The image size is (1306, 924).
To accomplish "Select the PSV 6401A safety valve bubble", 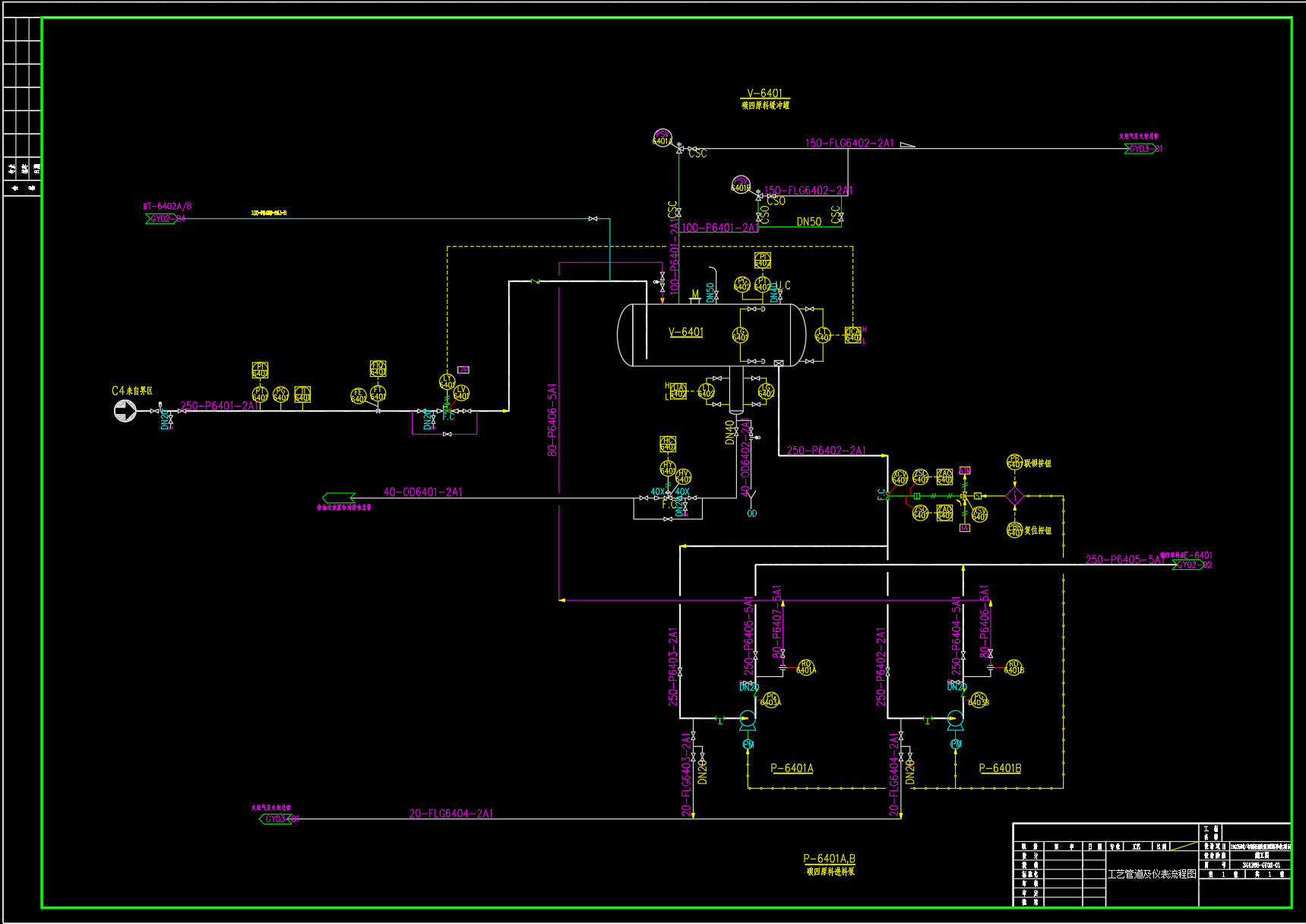I will point(662,138).
